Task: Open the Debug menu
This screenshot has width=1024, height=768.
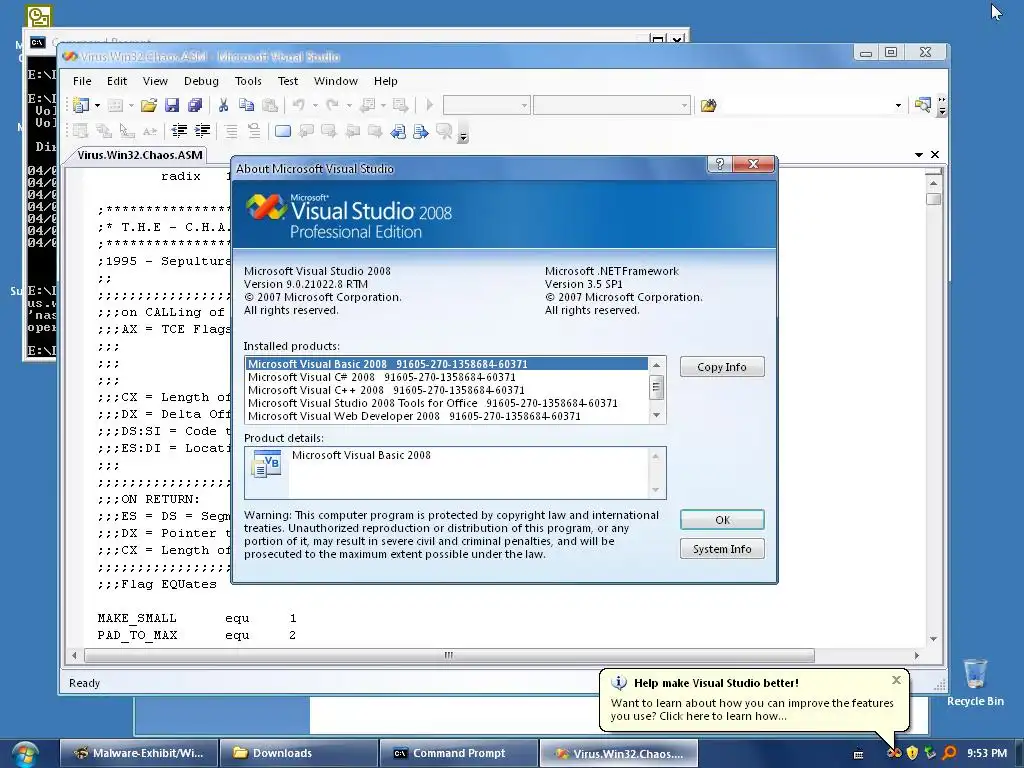Action: point(201,81)
